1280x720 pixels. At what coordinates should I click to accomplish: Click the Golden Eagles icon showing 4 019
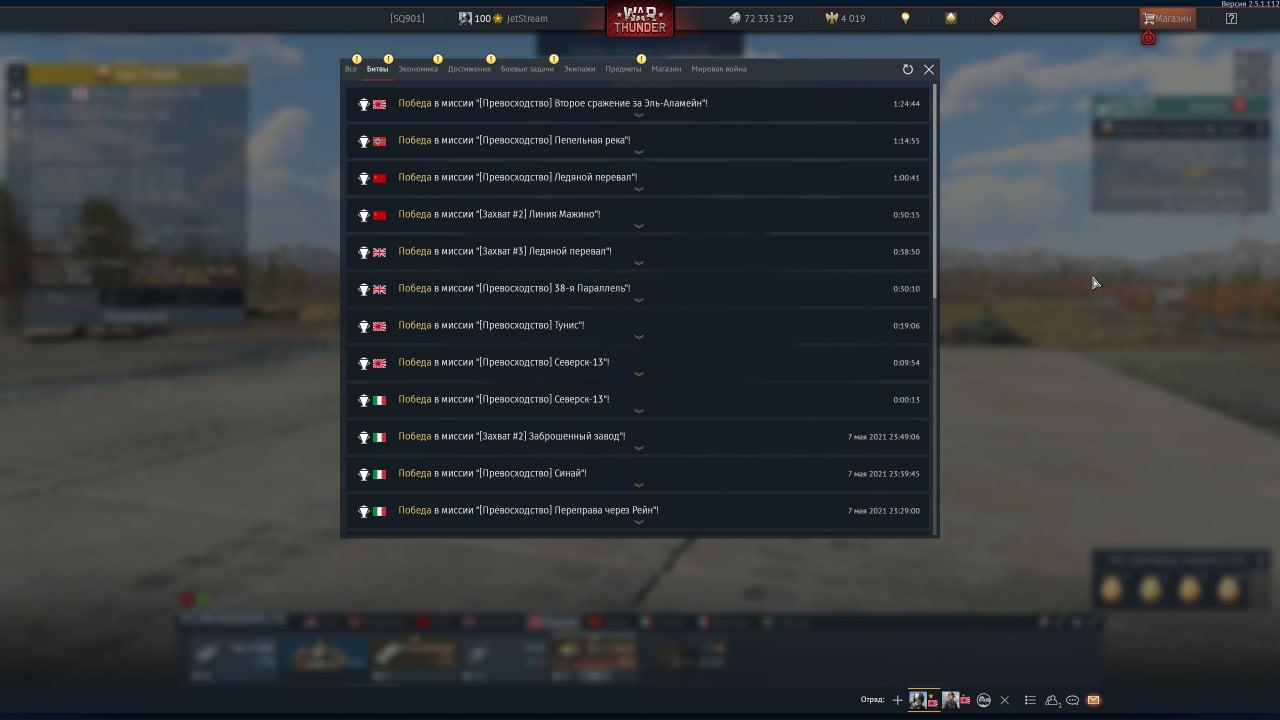tap(830, 18)
